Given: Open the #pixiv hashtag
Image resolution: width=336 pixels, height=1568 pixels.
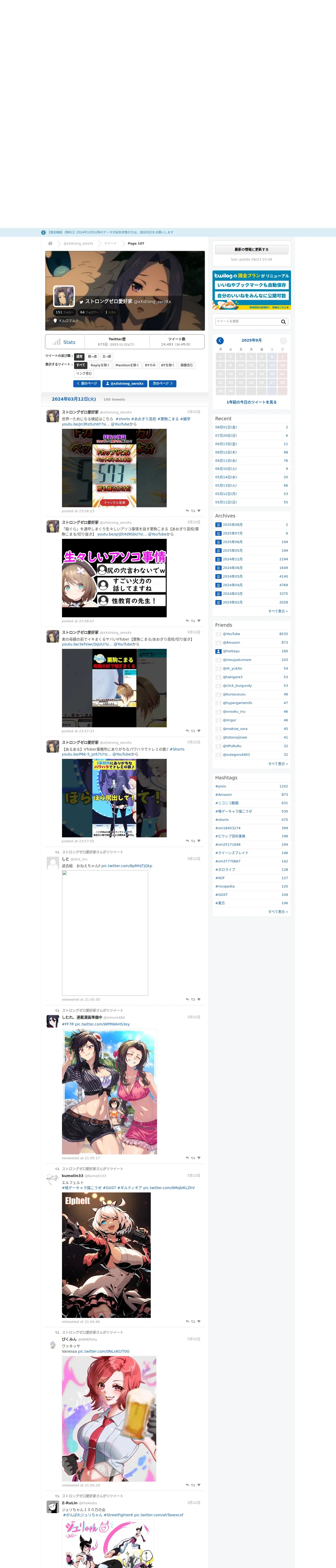Looking at the screenshot, I should point(221,786).
